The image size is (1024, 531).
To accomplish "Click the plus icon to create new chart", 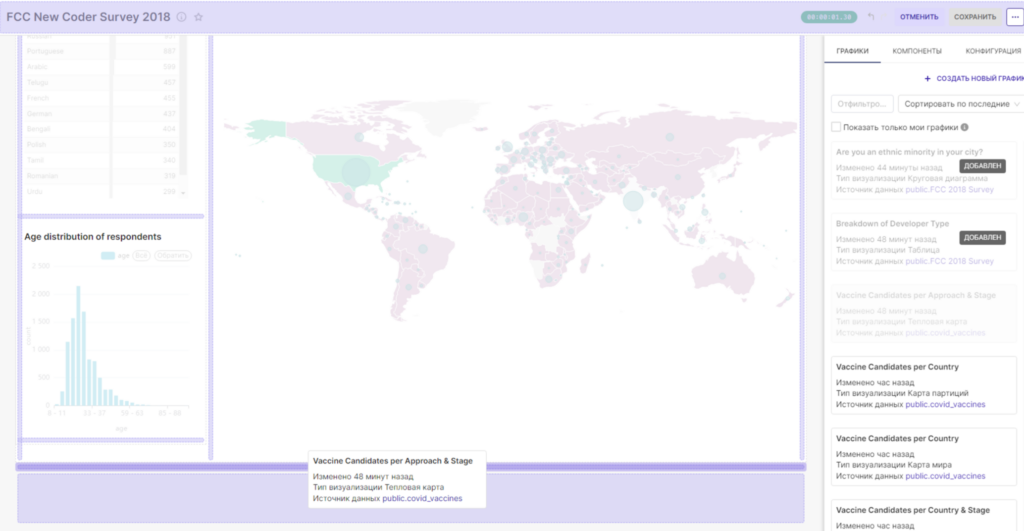I will click(x=927, y=78).
